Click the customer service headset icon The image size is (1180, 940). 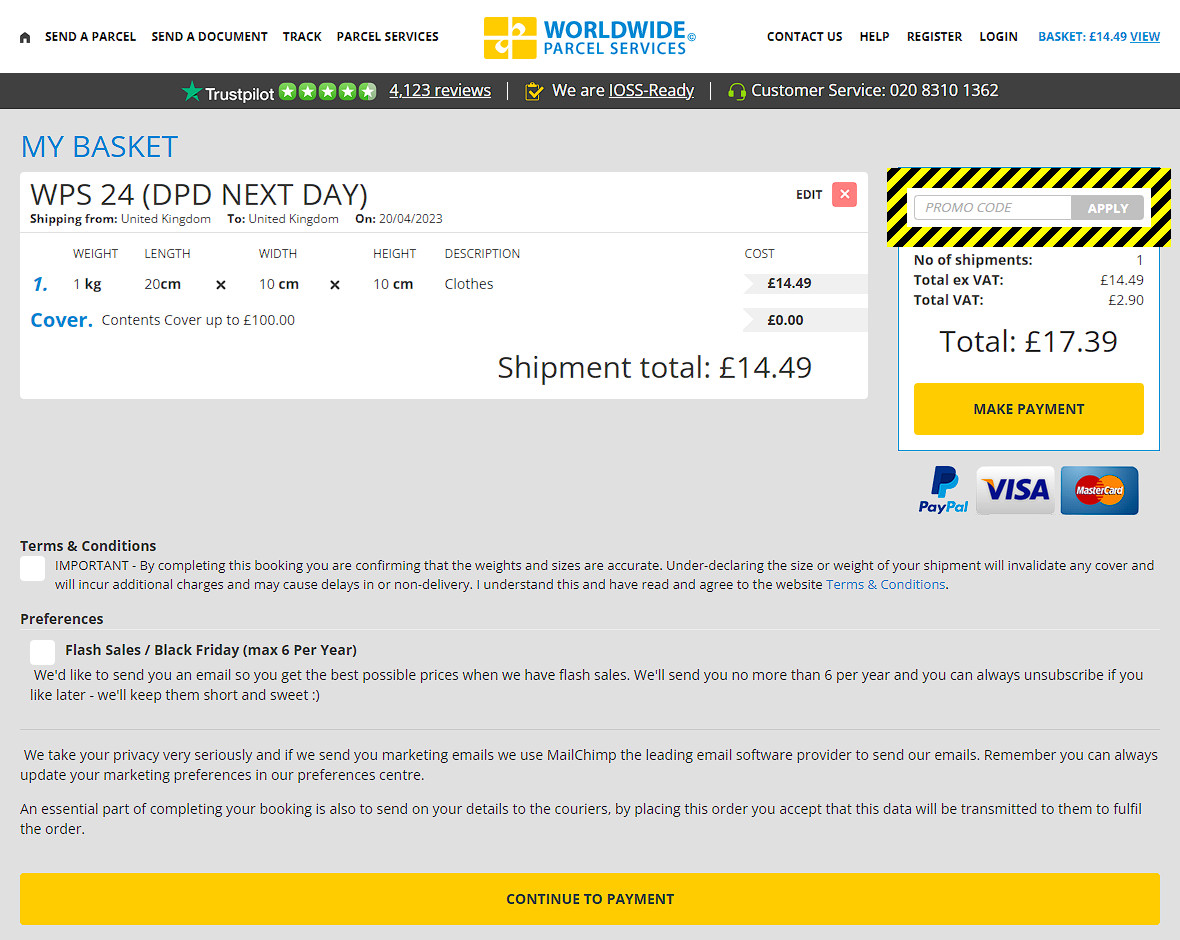tap(737, 91)
